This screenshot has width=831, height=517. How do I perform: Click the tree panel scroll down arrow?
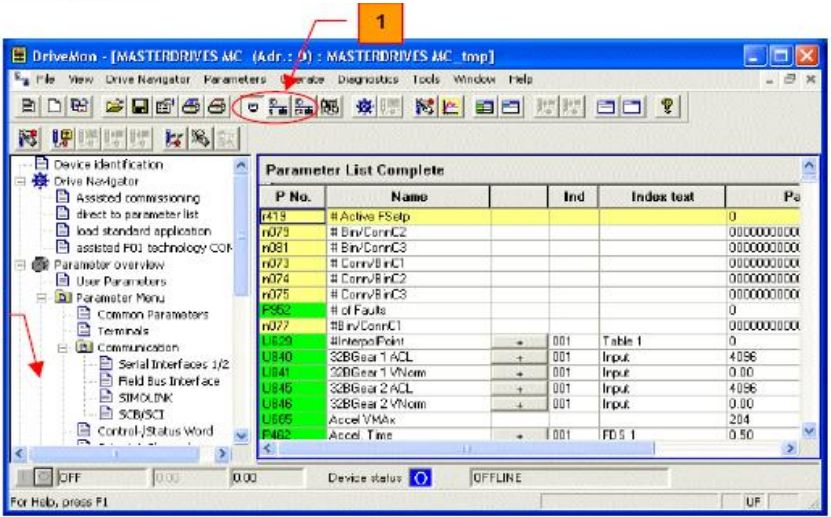click(x=241, y=436)
